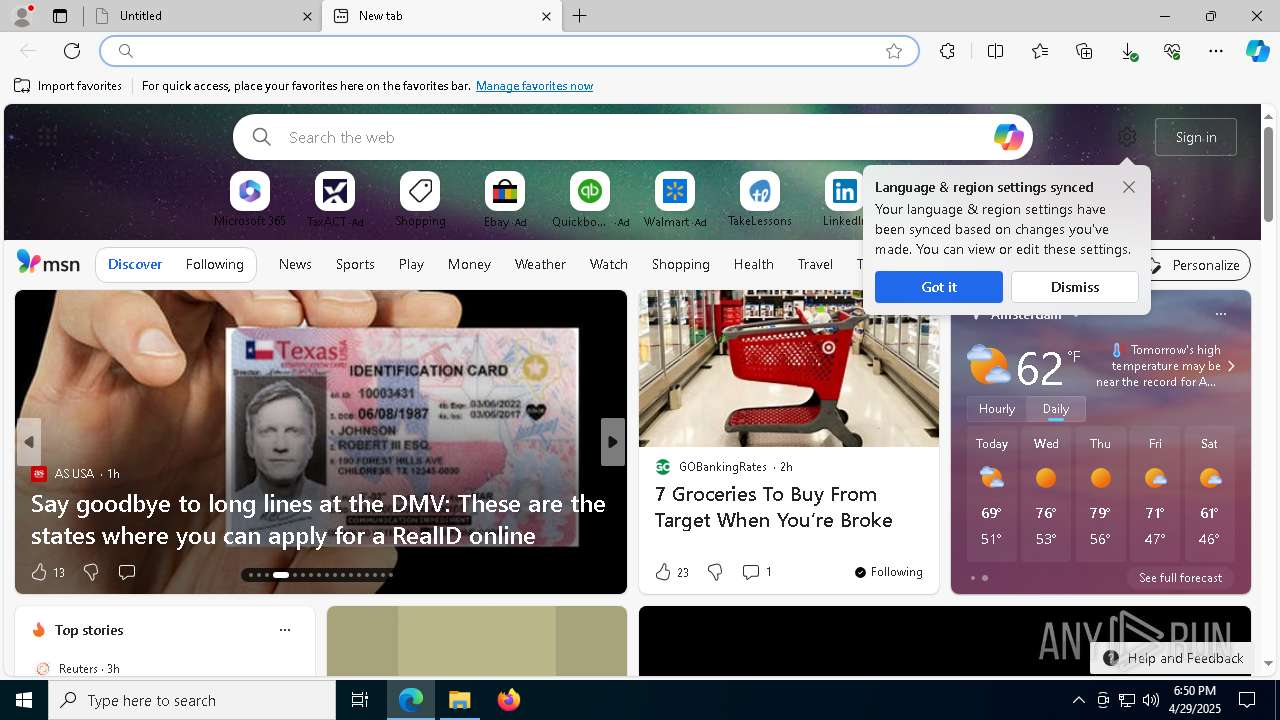
Task: Open See full forecast link
Action: coord(1180,578)
